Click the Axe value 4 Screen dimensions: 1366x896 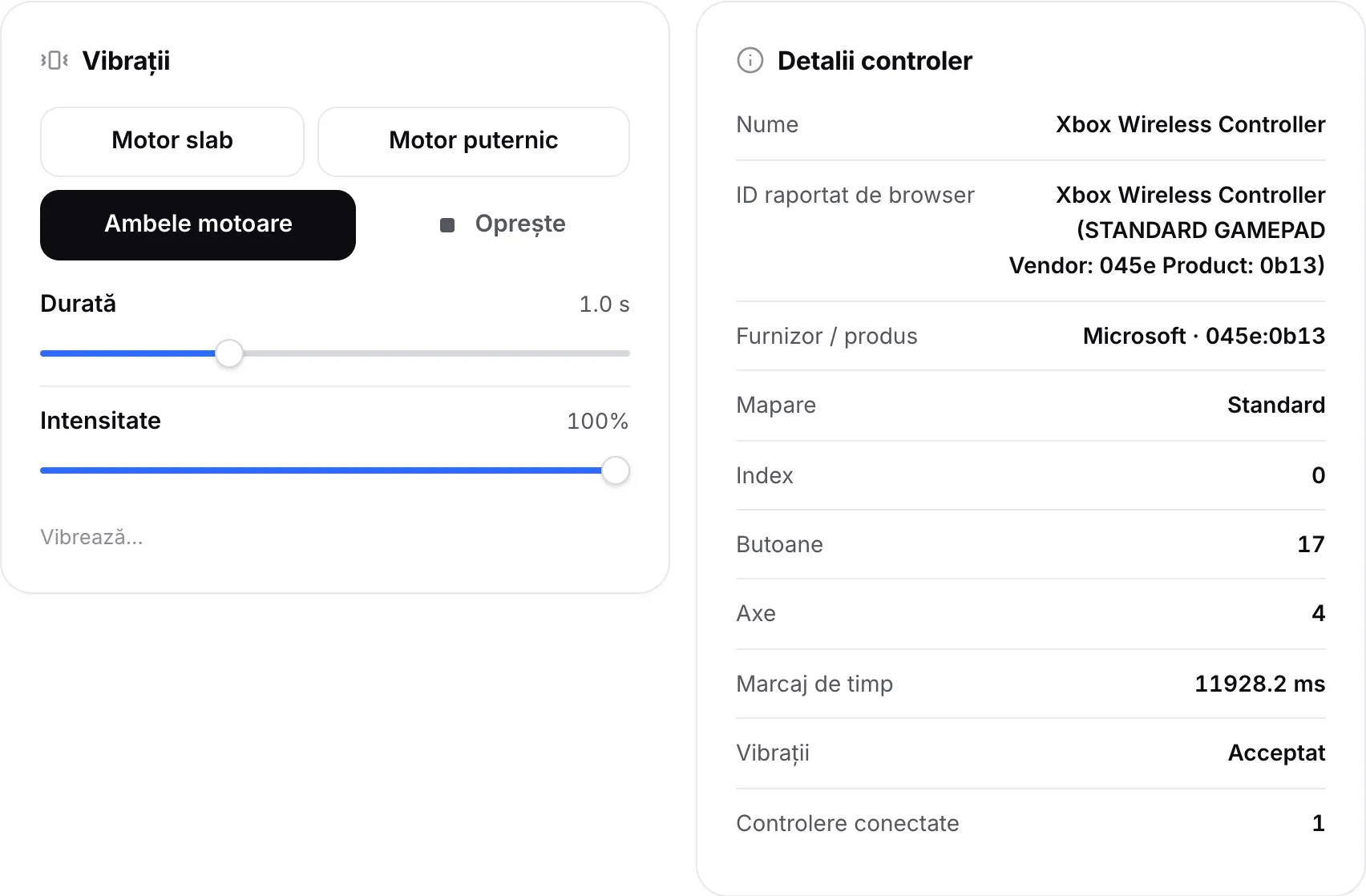(x=1319, y=614)
